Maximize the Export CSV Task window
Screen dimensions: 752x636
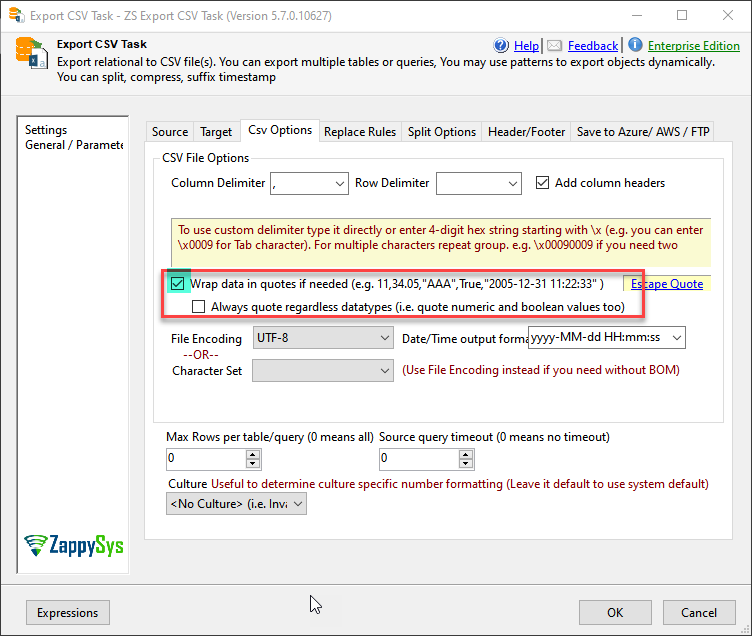click(x=682, y=15)
